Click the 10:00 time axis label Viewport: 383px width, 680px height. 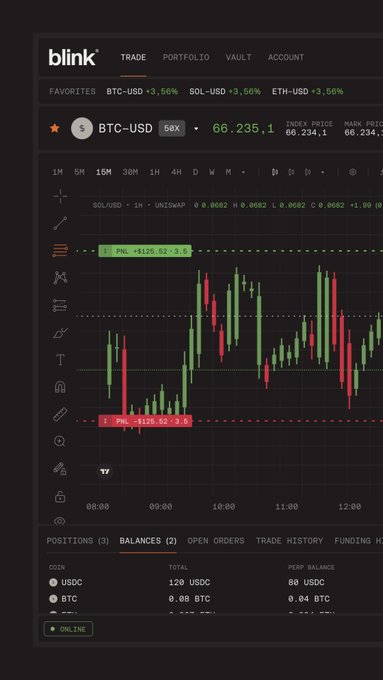(x=223, y=507)
